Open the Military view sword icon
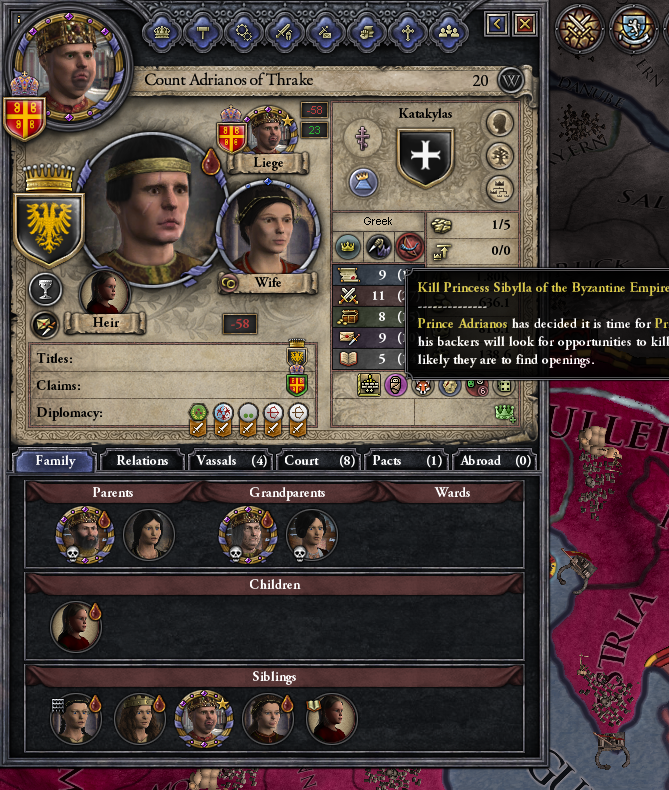Screen dimensions: 669x790 (285, 32)
